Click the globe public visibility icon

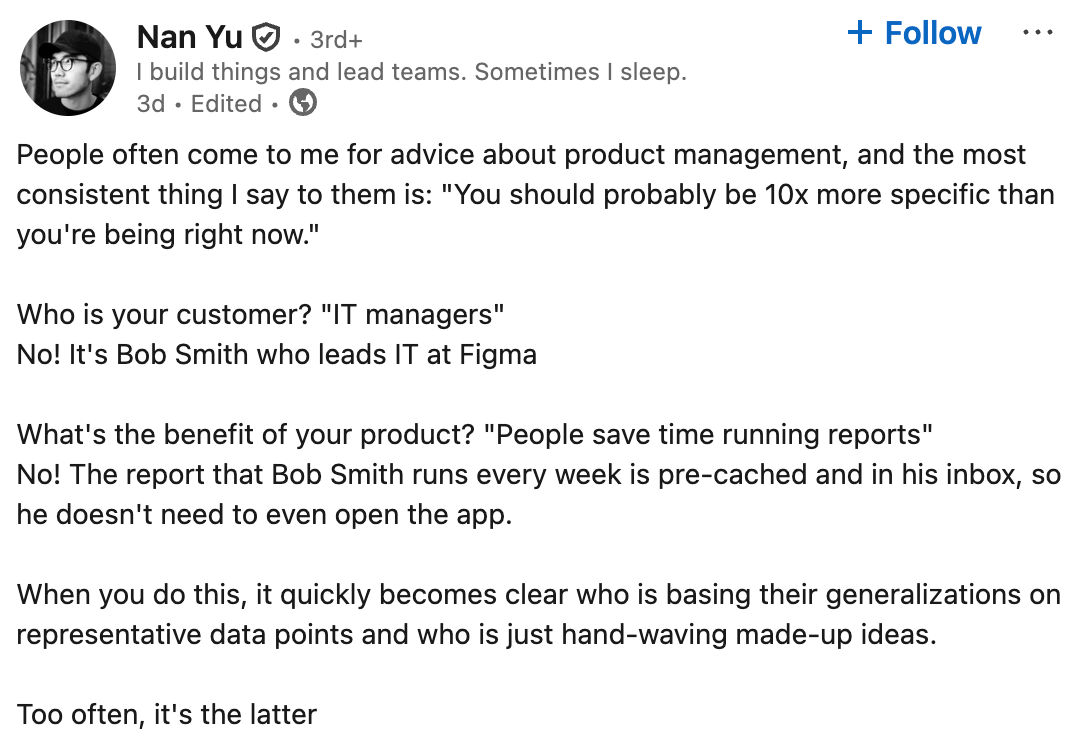[x=303, y=102]
